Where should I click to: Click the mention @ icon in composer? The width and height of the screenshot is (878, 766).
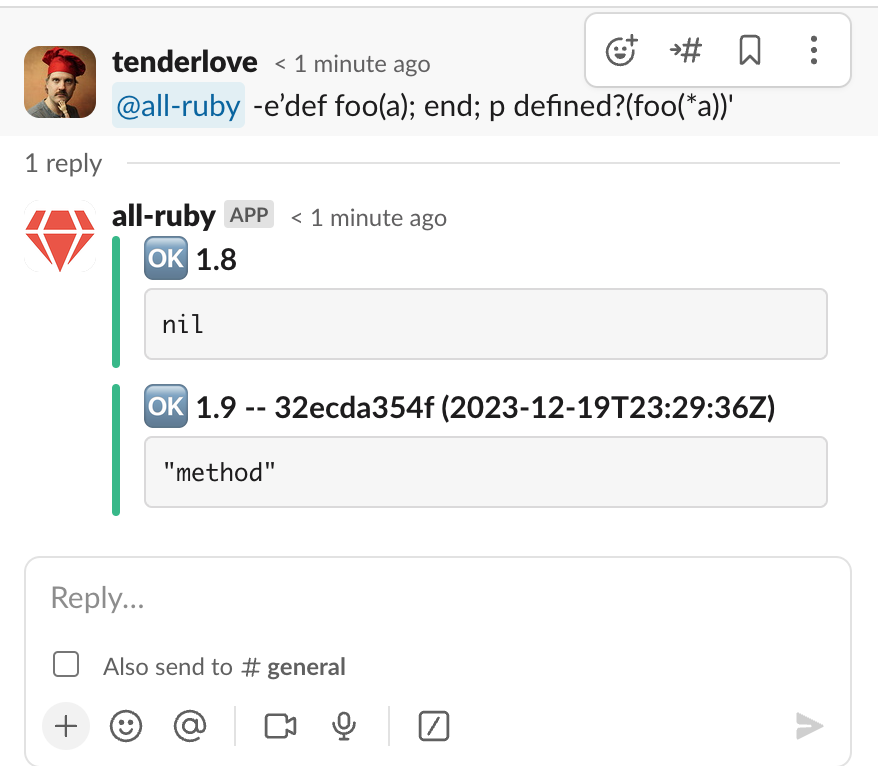[188, 726]
